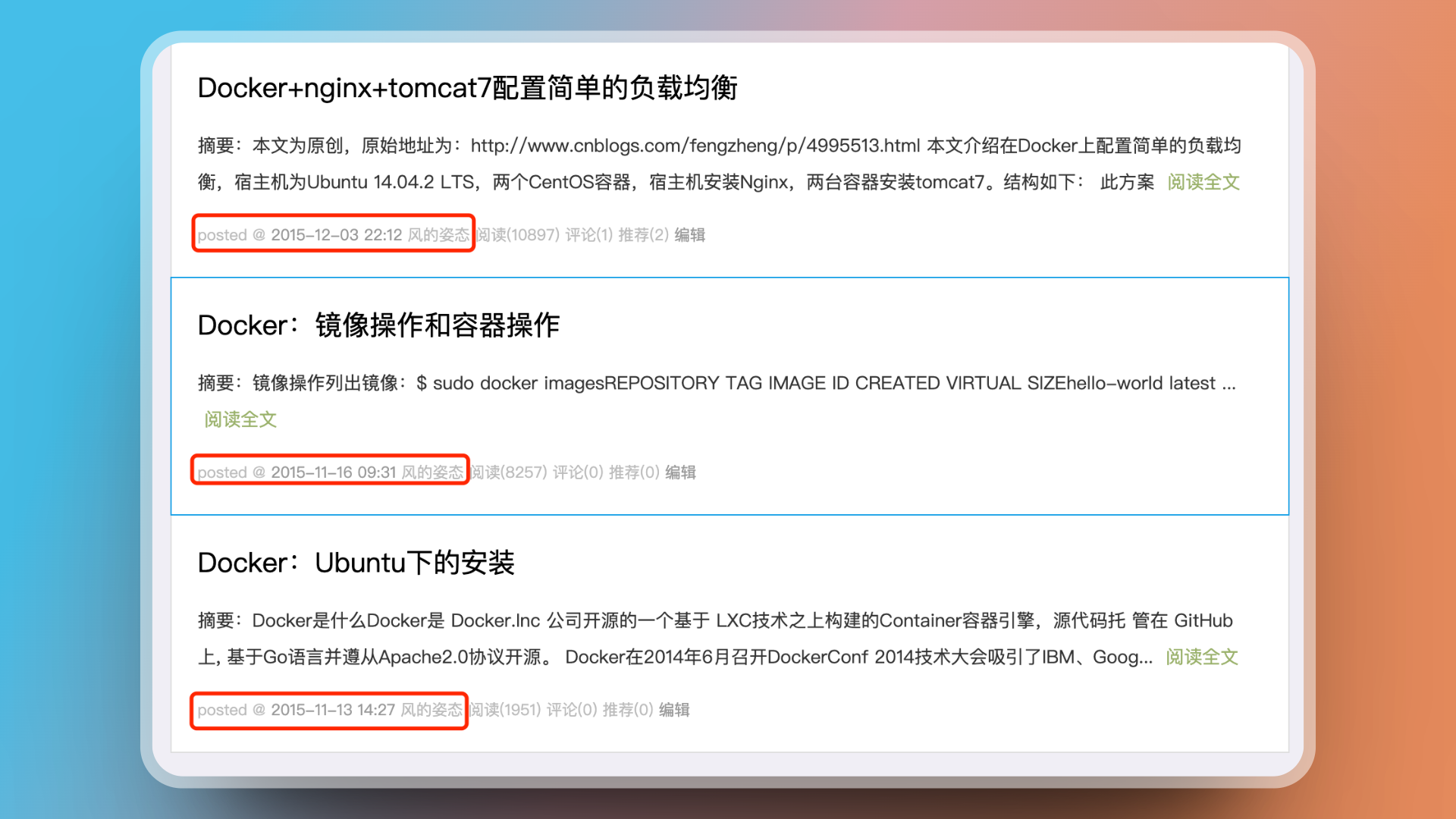This screenshot has width=1456, height=819.
Task: Click 阅读全文 in the Ubuntu install post
Action: click(x=1201, y=657)
